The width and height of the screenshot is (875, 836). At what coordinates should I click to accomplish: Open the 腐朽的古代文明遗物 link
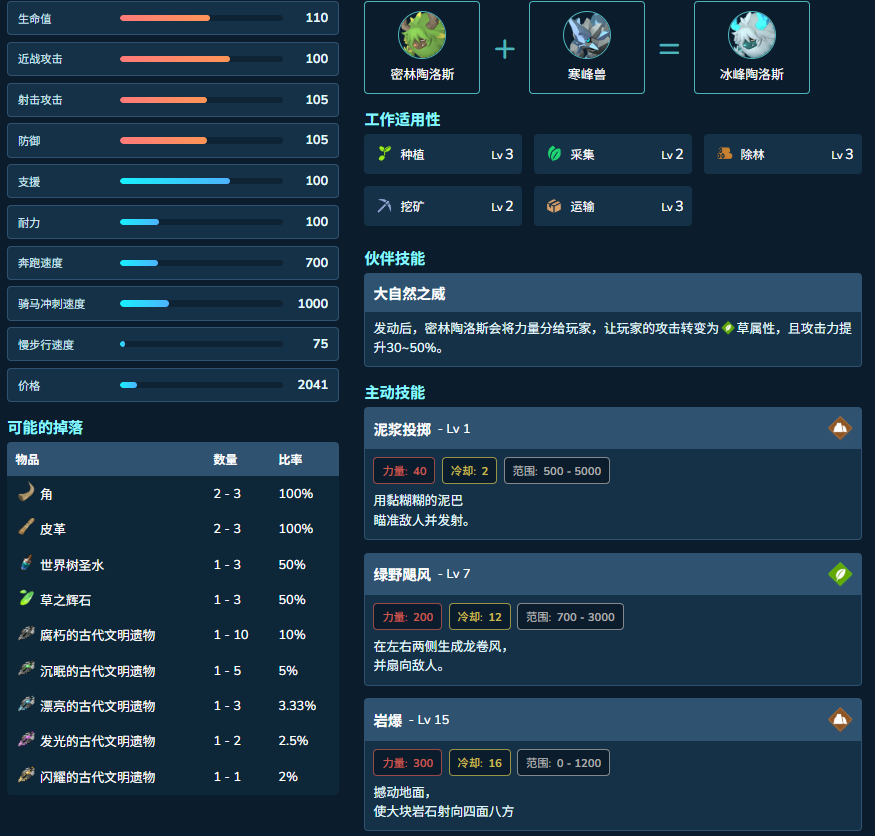[x=98, y=636]
